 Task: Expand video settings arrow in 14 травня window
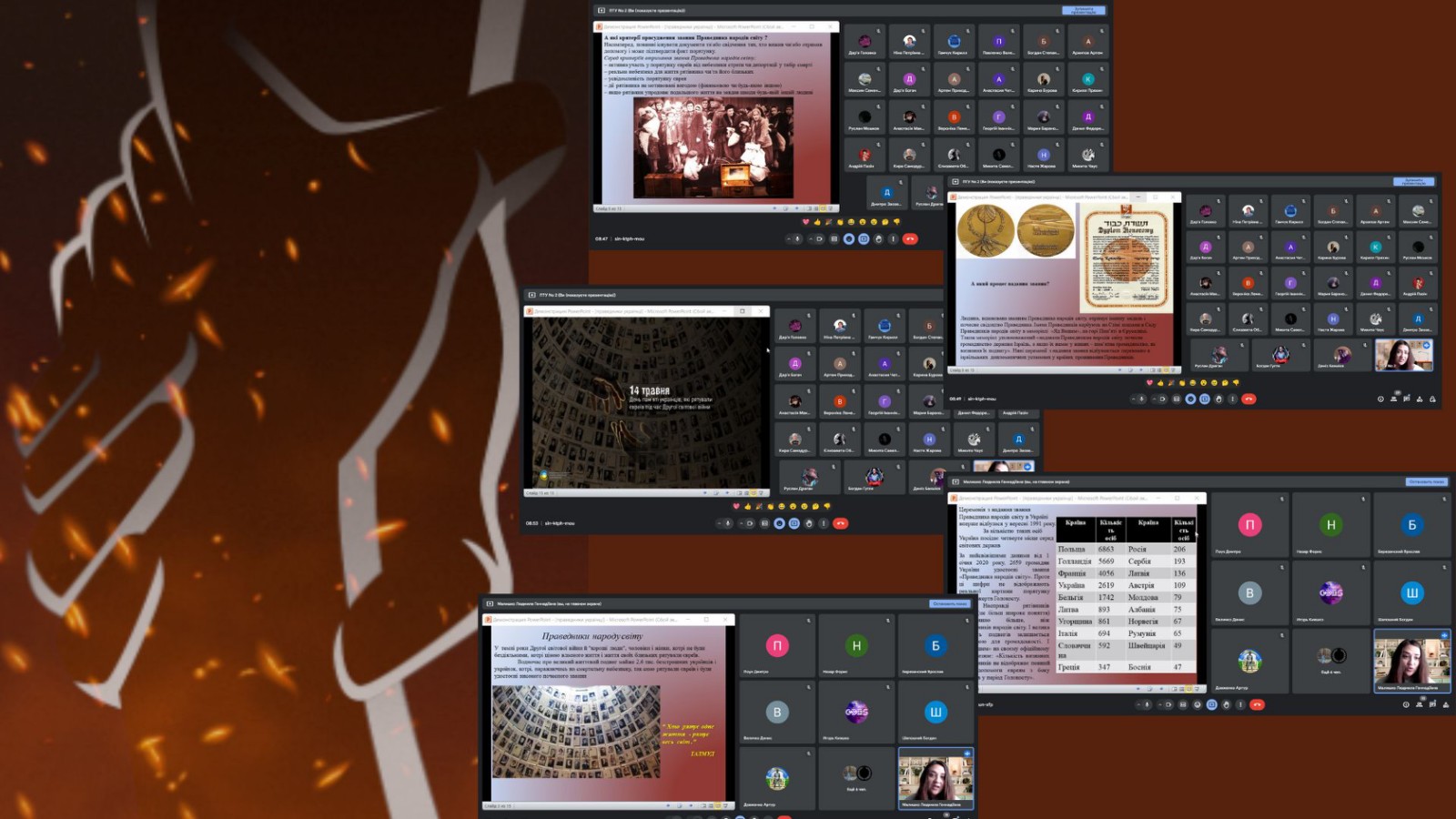[x=741, y=523]
